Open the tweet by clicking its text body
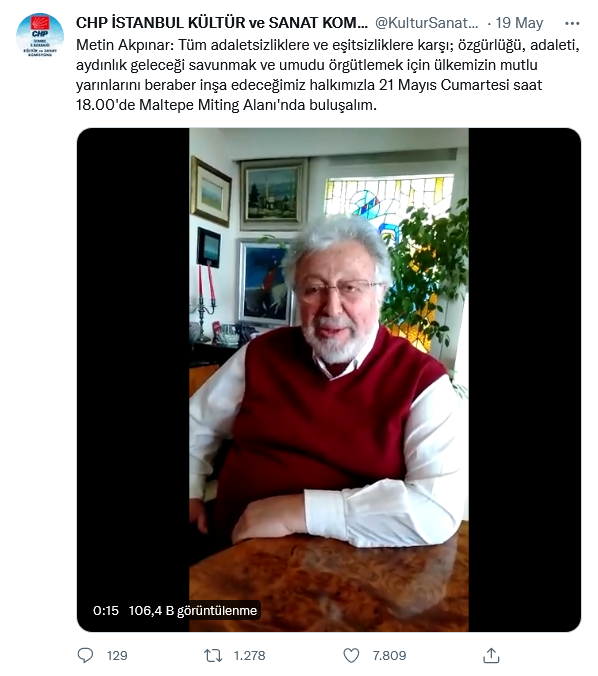 (x=328, y=75)
